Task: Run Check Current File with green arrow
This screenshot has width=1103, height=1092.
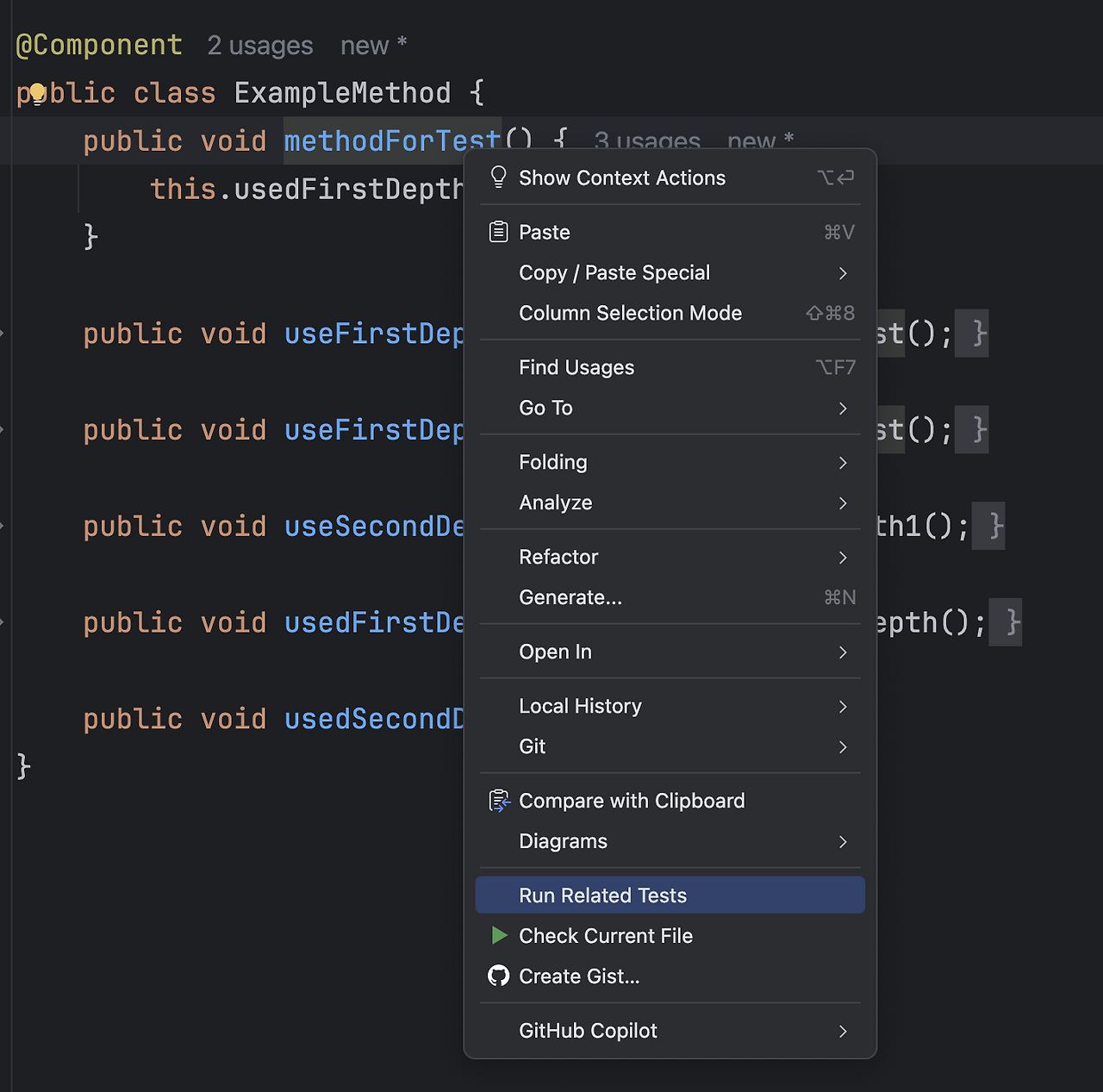Action: pos(670,936)
